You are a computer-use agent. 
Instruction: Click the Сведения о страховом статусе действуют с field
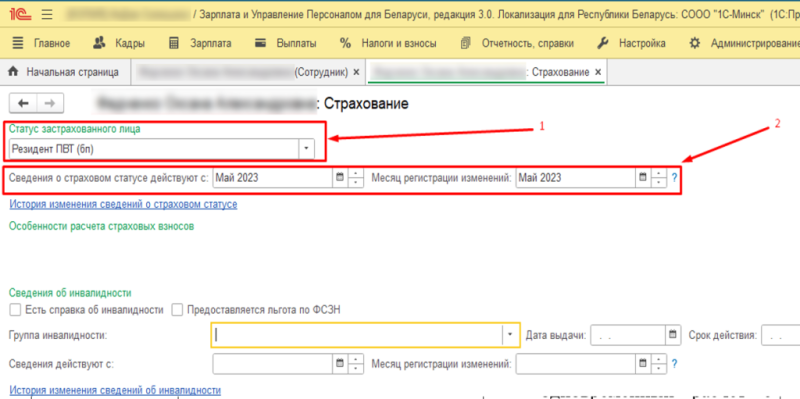(x=273, y=178)
